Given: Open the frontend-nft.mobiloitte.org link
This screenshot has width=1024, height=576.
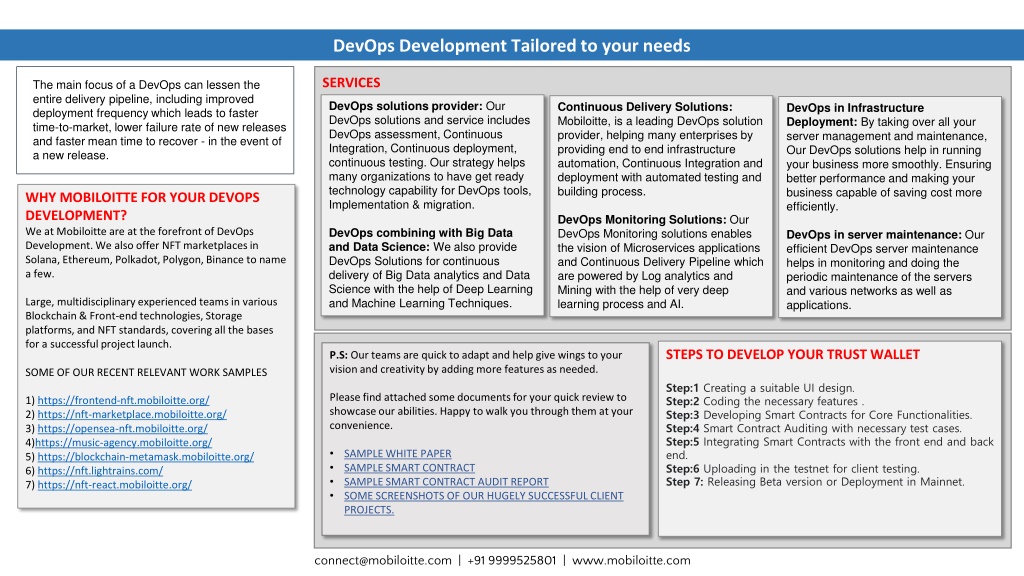Looking at the screenshot, I should point(123,400).
